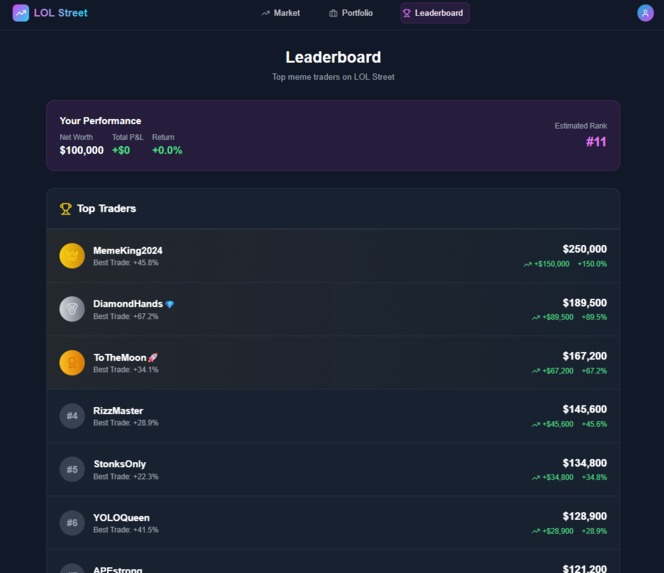Click trend arrow next to +$34,800
Image resolution: width=664 pixels, height=573 pixels.
pyautogui.click(x=536, y=478)
